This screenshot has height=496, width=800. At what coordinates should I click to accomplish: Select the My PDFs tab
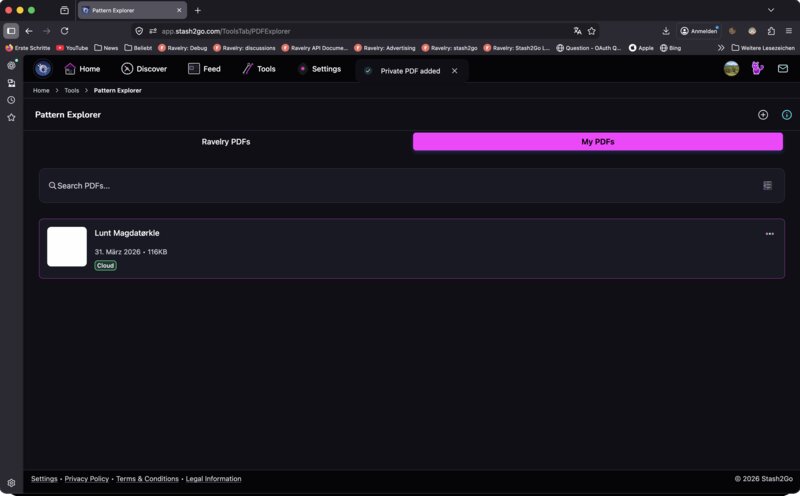click(597, 142)
